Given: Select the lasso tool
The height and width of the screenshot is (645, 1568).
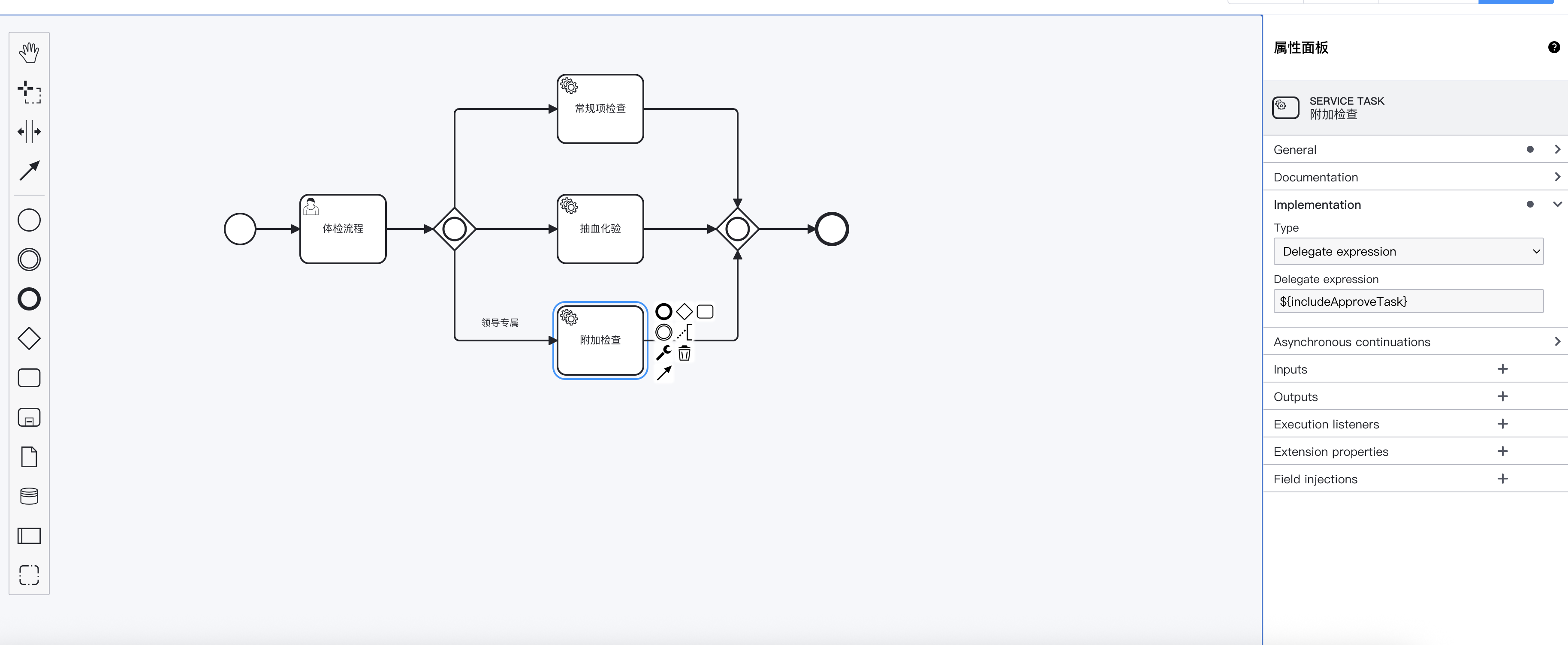Looking at the screenshot, I should coord(29,93).
